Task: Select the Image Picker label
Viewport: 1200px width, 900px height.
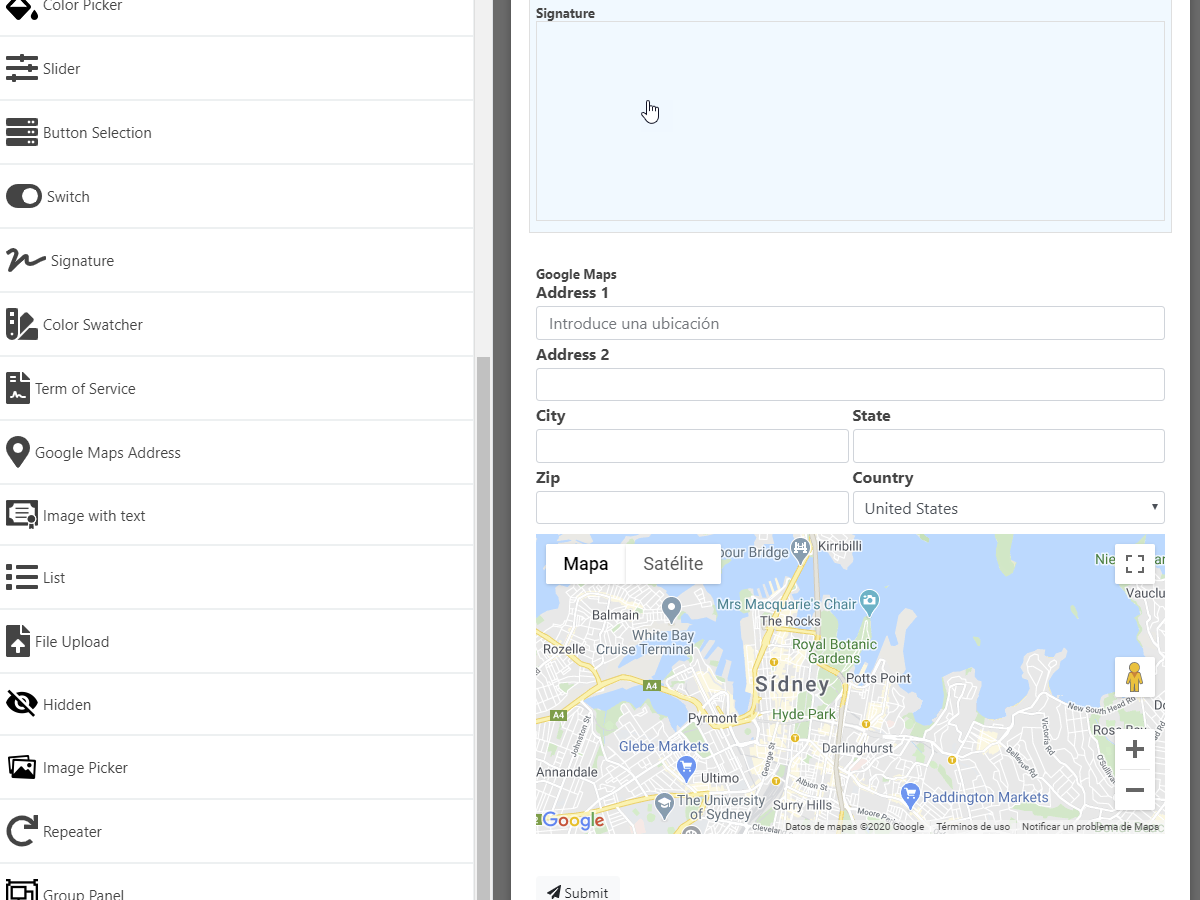Action: tap(85, 768)
